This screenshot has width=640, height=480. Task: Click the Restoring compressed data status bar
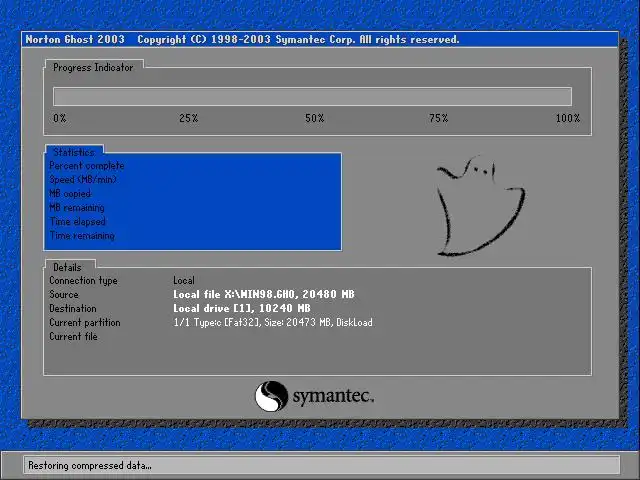tap(322, 465)
